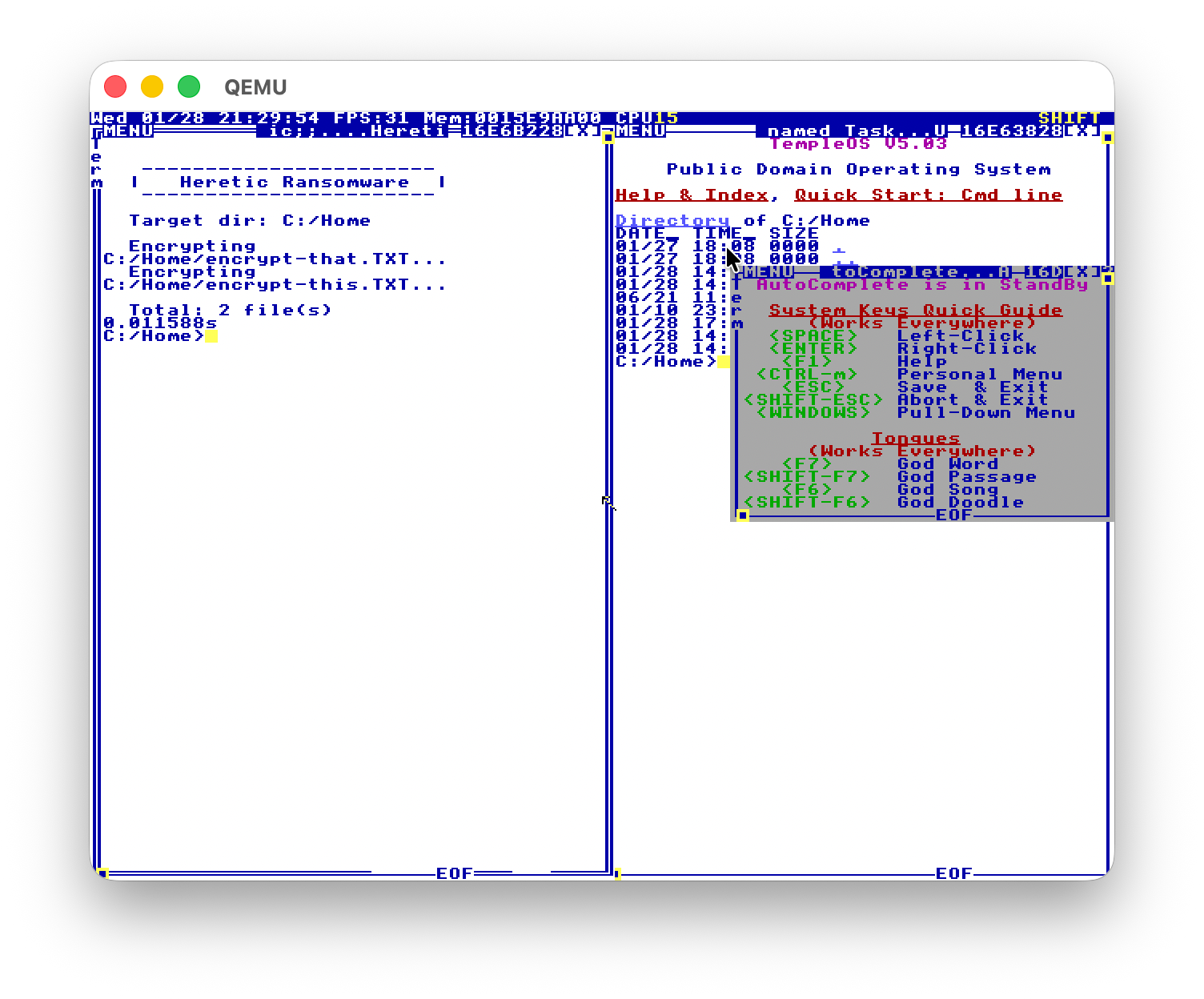Open the Tongues link in AutoComplete

916,439
